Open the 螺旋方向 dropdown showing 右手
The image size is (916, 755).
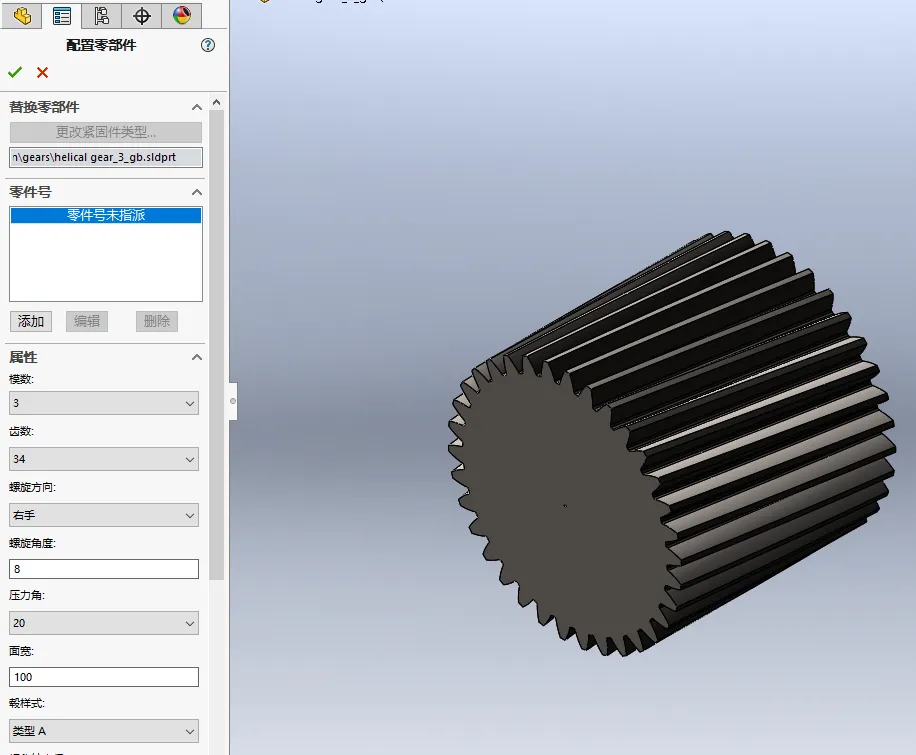pyautogui.click(x=104, y=515)
